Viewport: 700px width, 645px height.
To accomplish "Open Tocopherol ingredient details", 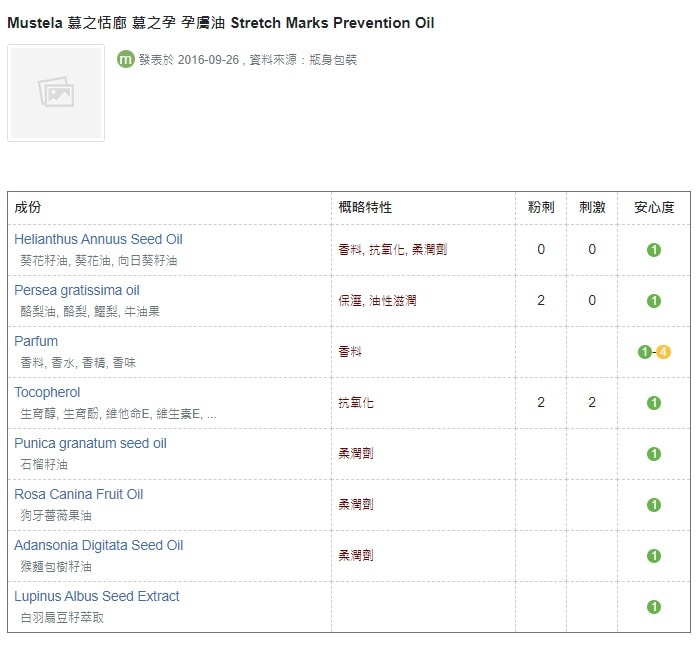I will point(47,392).
